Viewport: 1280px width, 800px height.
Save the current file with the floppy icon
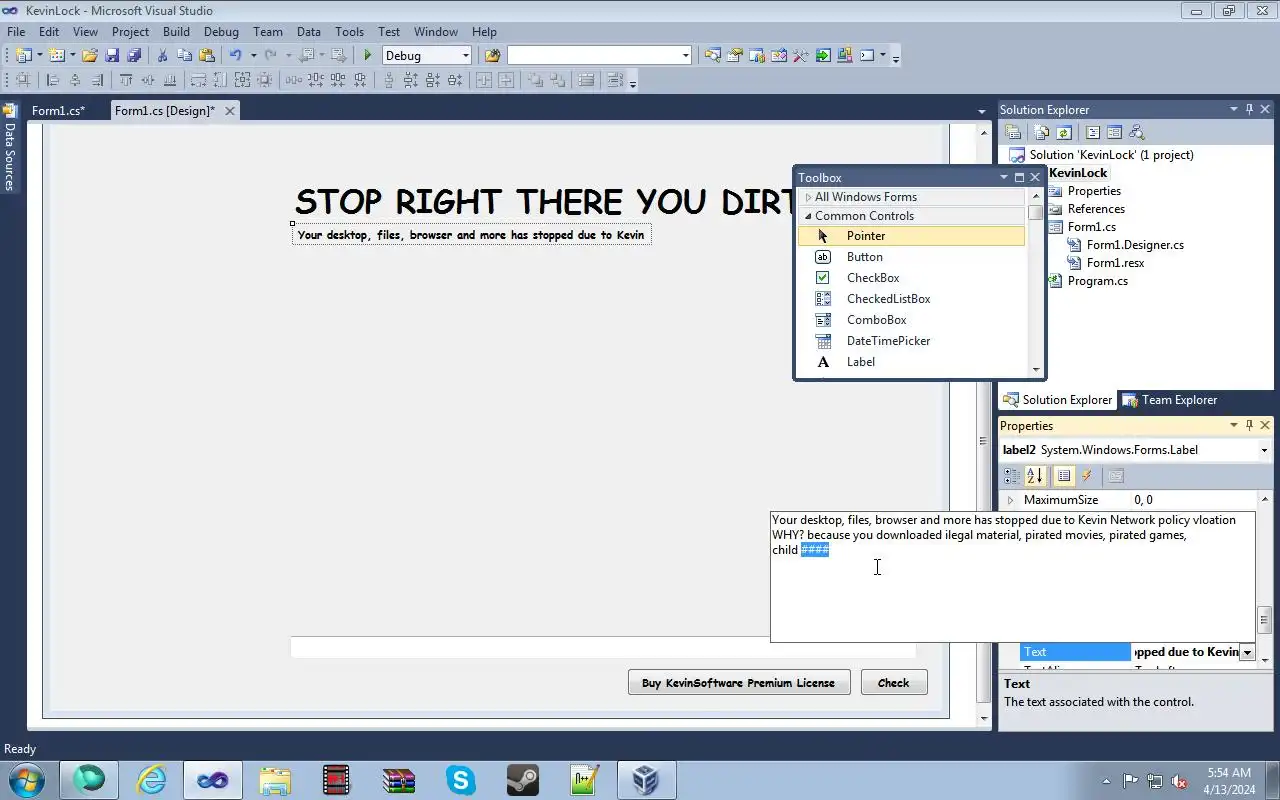(112, 55)
